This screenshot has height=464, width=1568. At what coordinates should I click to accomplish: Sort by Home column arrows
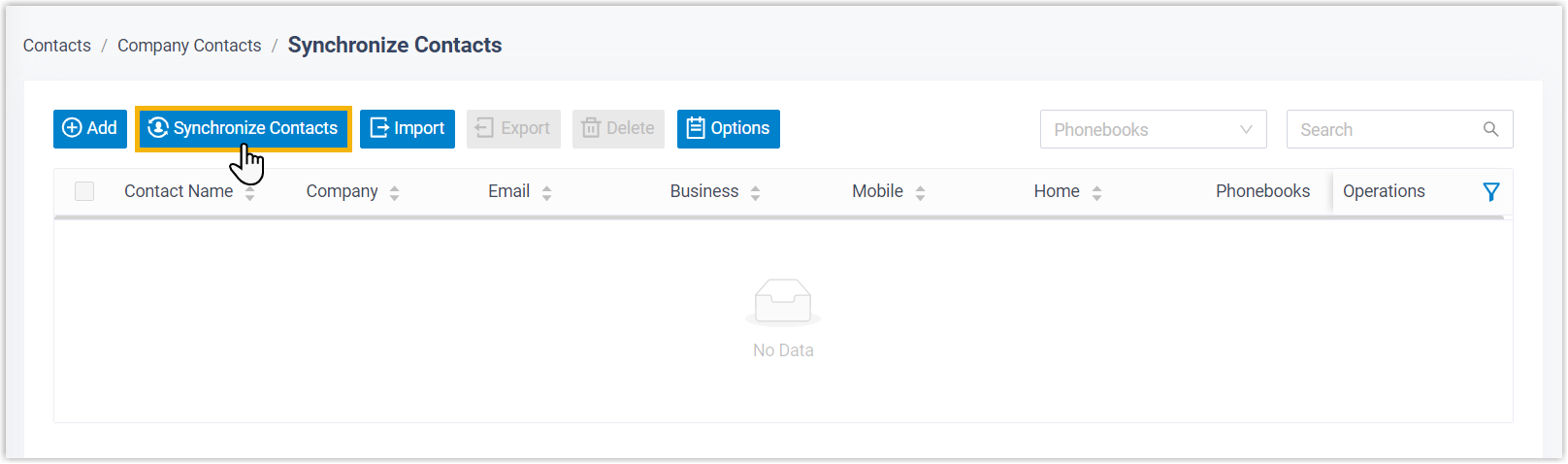pyautogui.click(x=1097, y=193)
